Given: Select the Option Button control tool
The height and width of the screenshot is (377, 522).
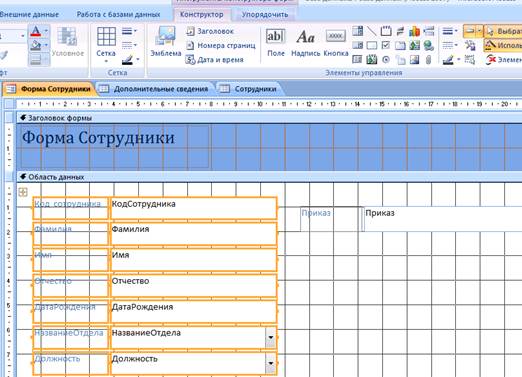Looking at the screenshot, I should coord(386,60).
